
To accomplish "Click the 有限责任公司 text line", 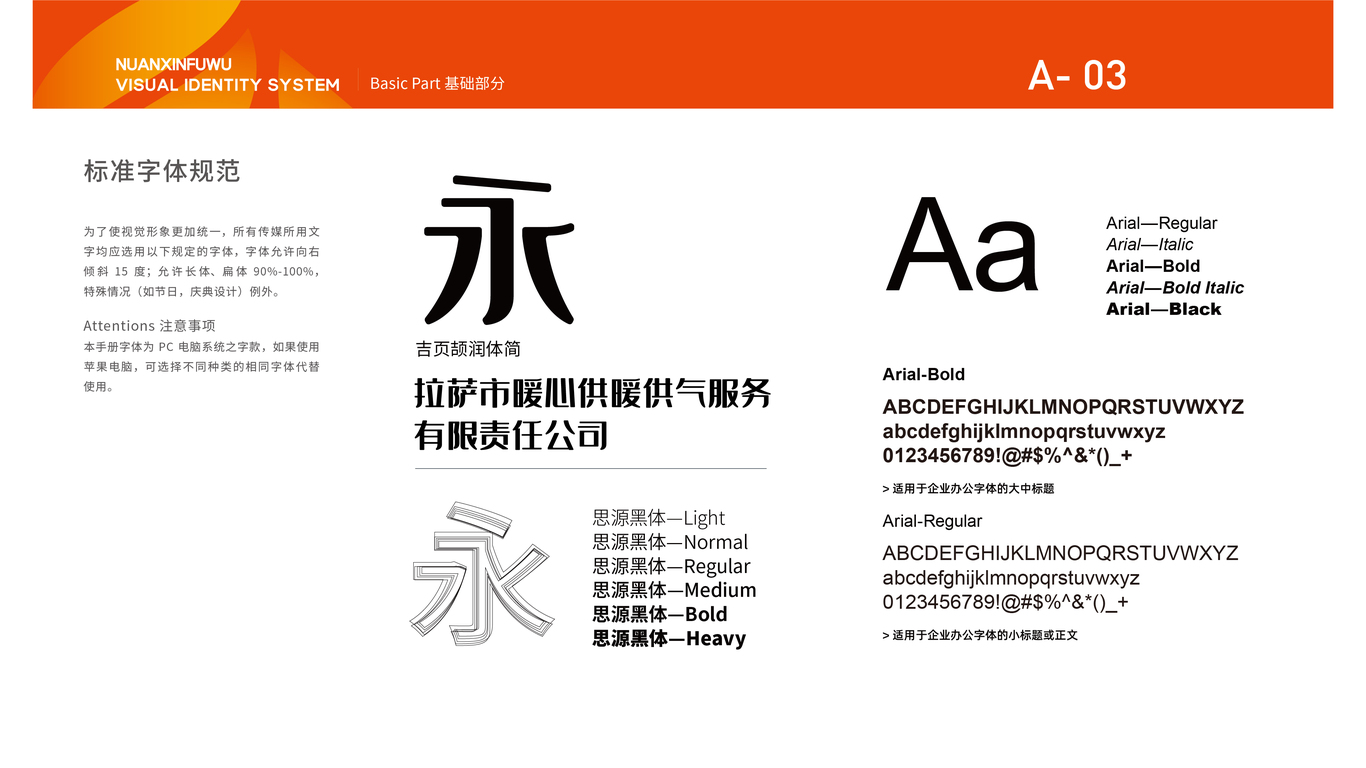I will 511,436.
